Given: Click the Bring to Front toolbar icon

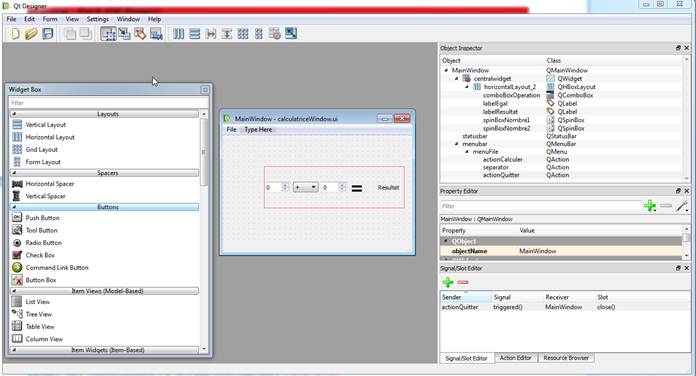Looking at the screenshot, I should pos(86,34).
